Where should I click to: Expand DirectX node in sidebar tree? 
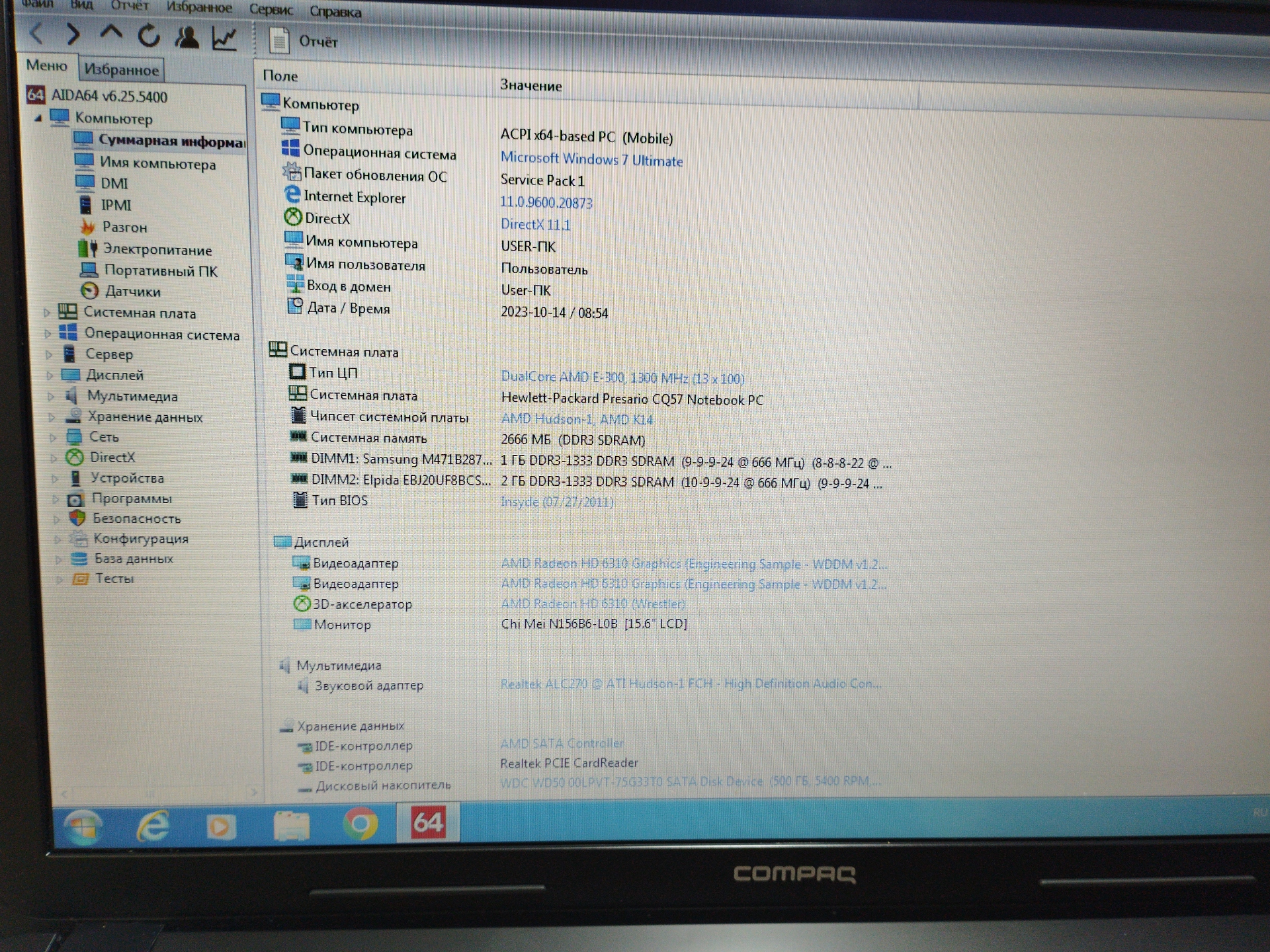[x=54, y=458]
